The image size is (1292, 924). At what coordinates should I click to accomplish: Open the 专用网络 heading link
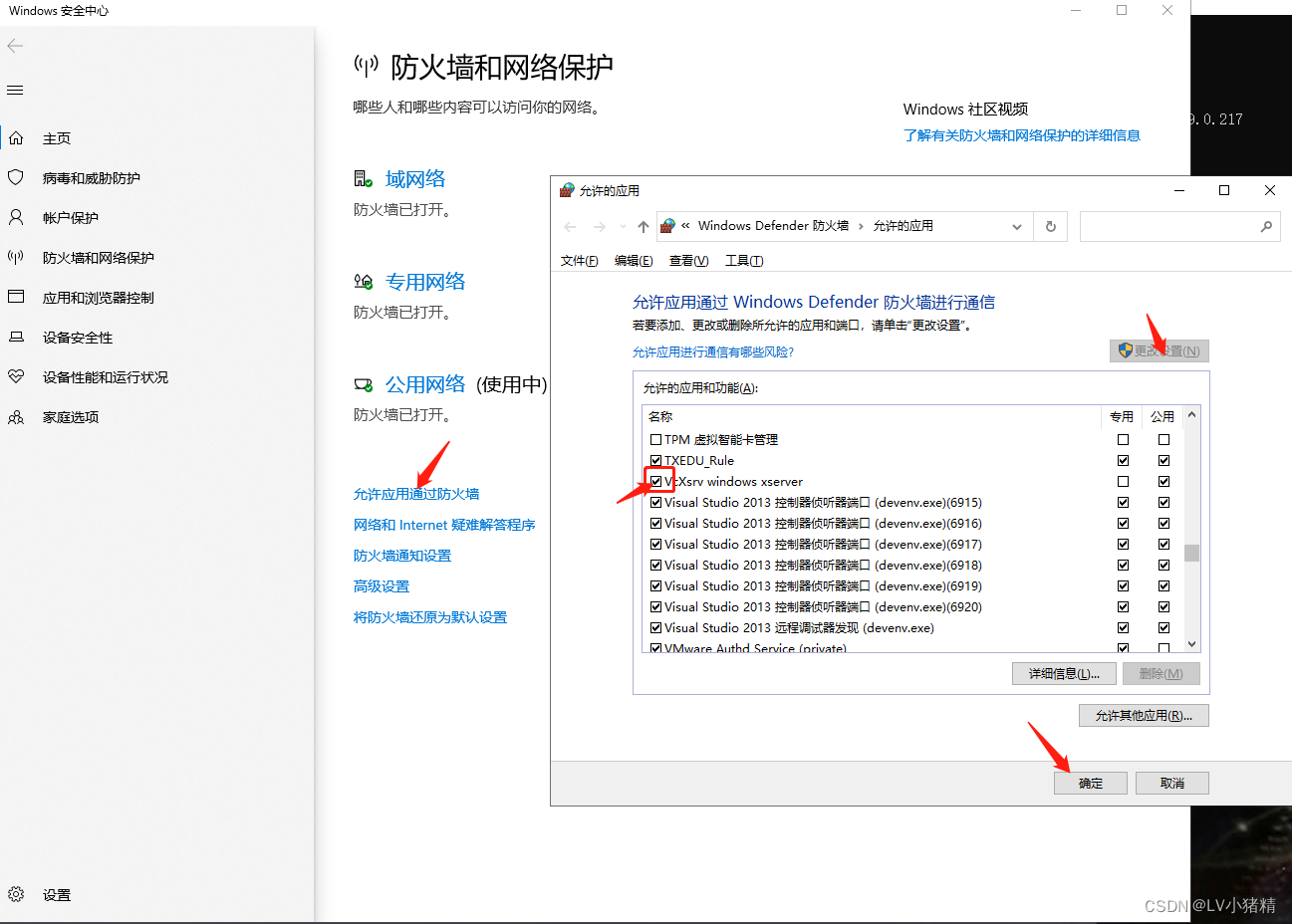425,282
